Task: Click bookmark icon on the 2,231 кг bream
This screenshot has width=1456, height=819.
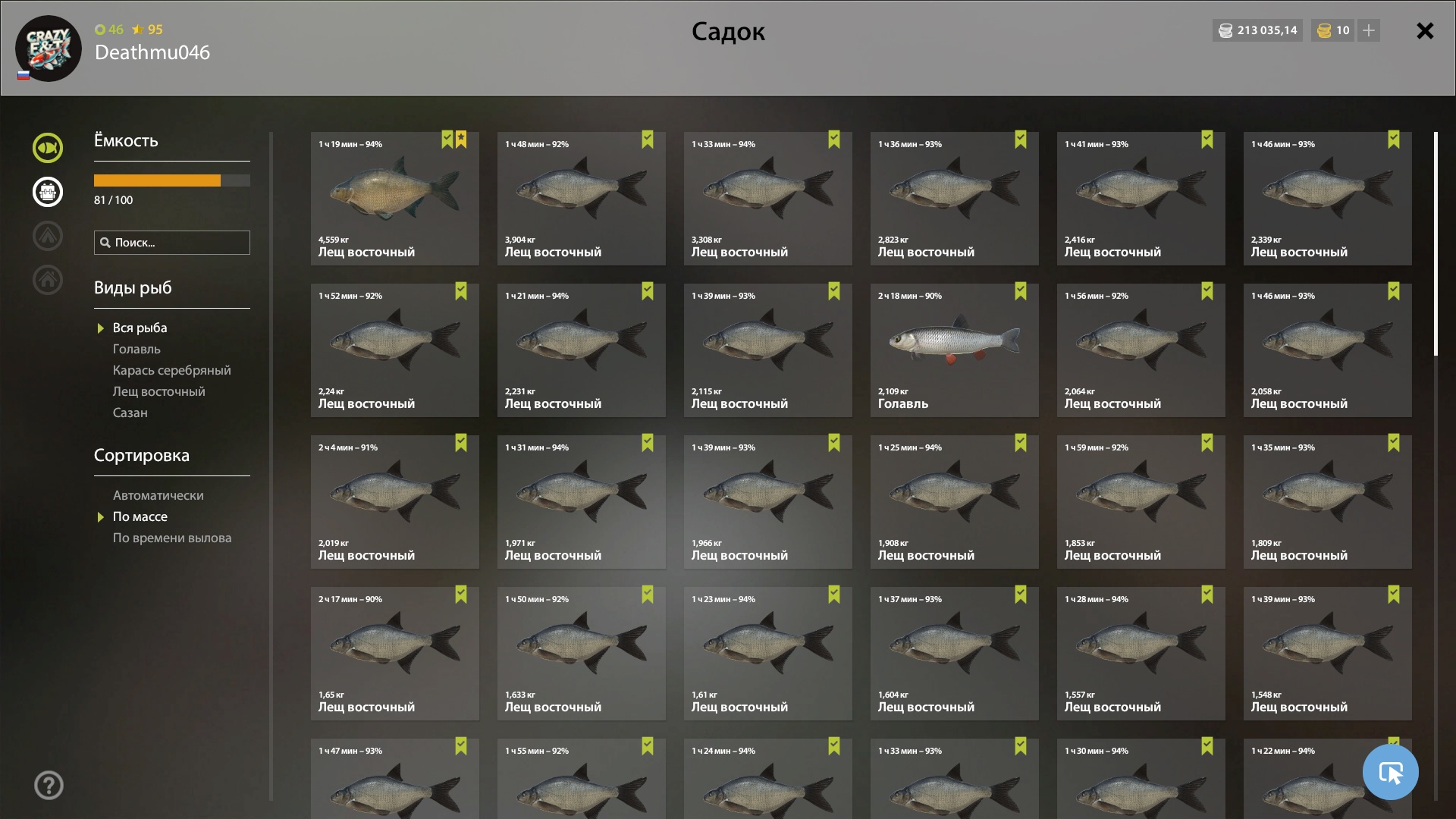Action: pos(648,291)
